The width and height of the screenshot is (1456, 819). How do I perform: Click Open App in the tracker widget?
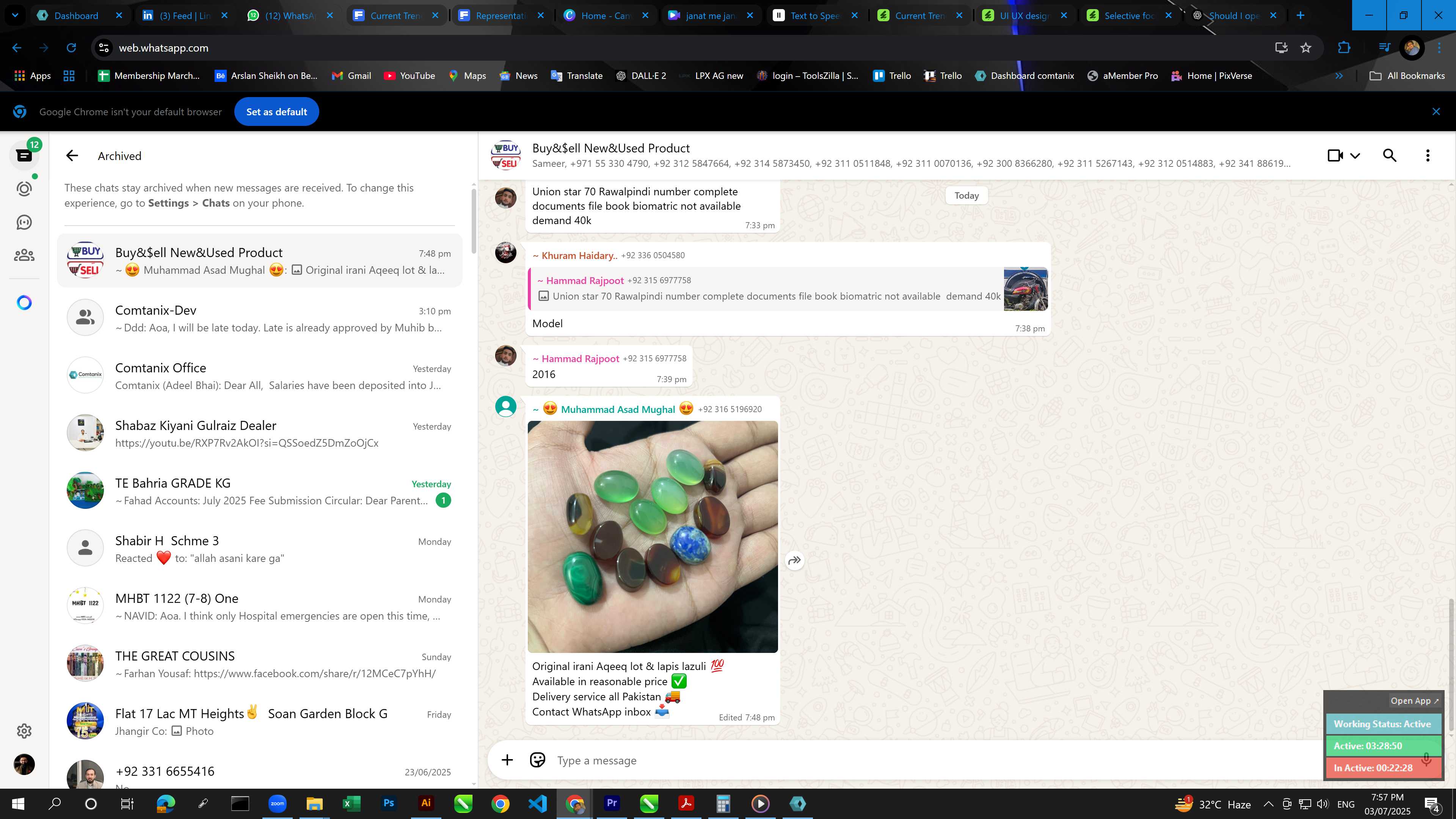click(x=1414, y=700)
